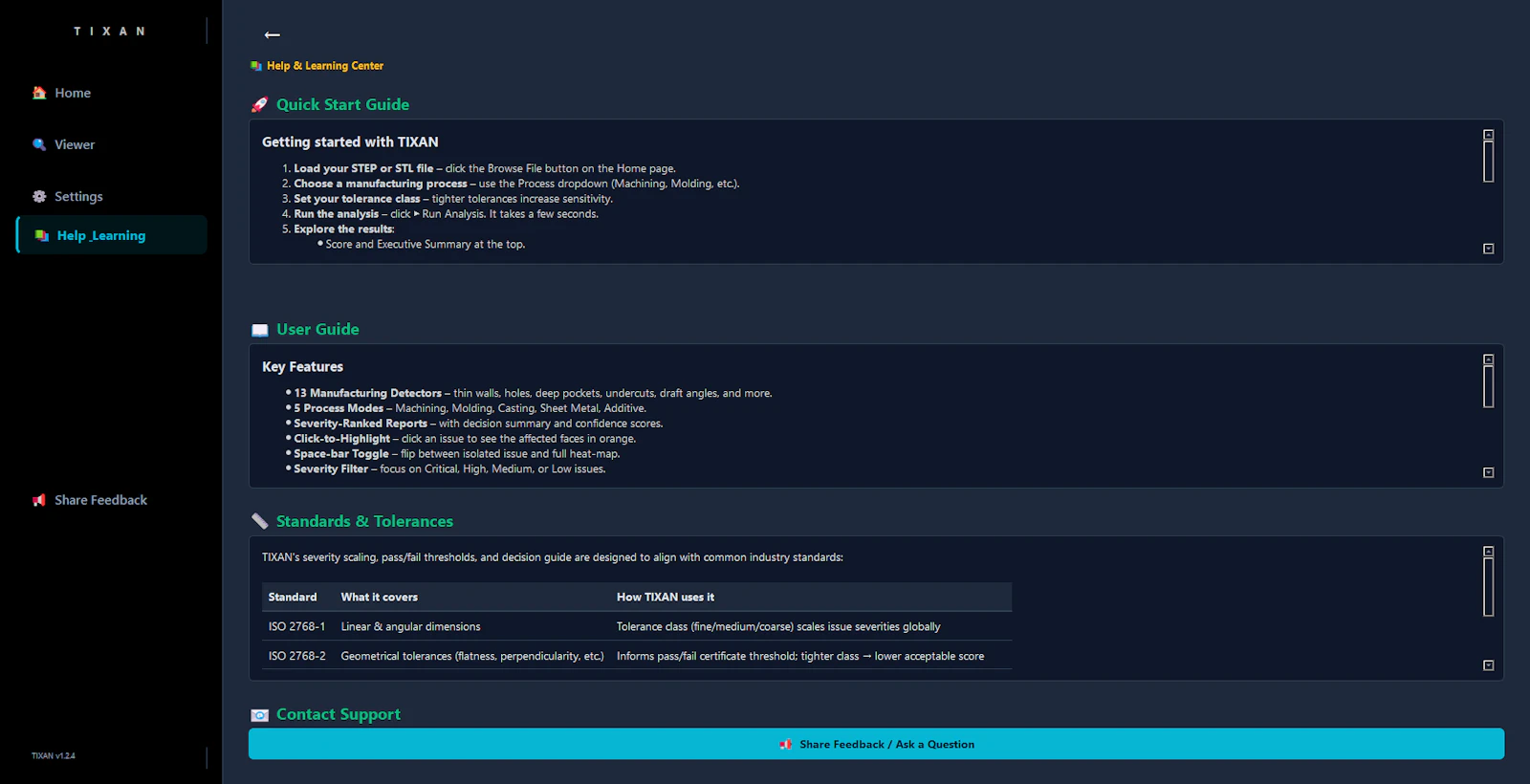Click the Standard column header
The width and height of the screenshot is (1530, 784).
click(293, 597)
